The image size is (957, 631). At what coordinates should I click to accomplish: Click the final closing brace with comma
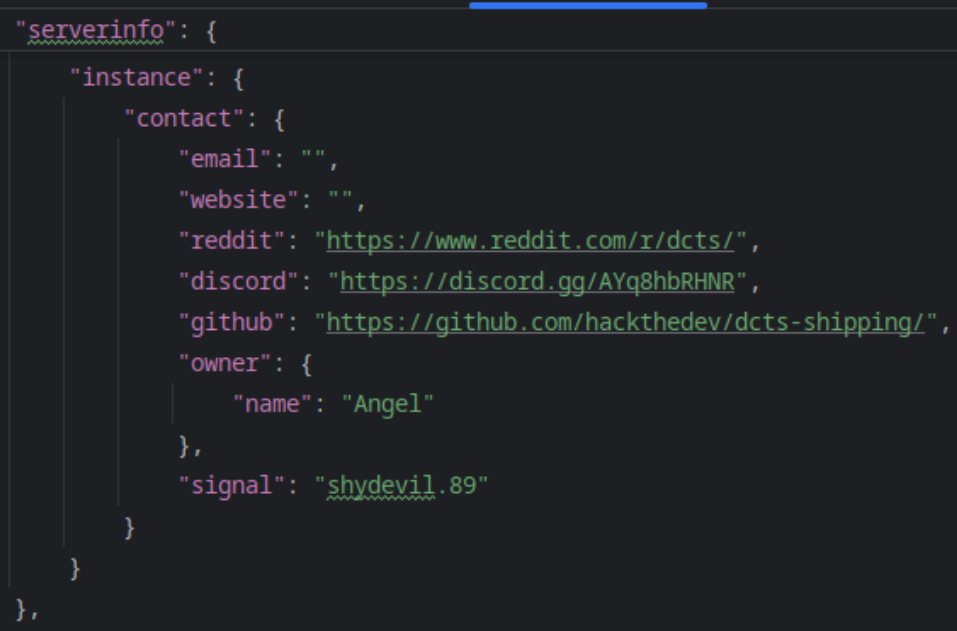point(22,609)
